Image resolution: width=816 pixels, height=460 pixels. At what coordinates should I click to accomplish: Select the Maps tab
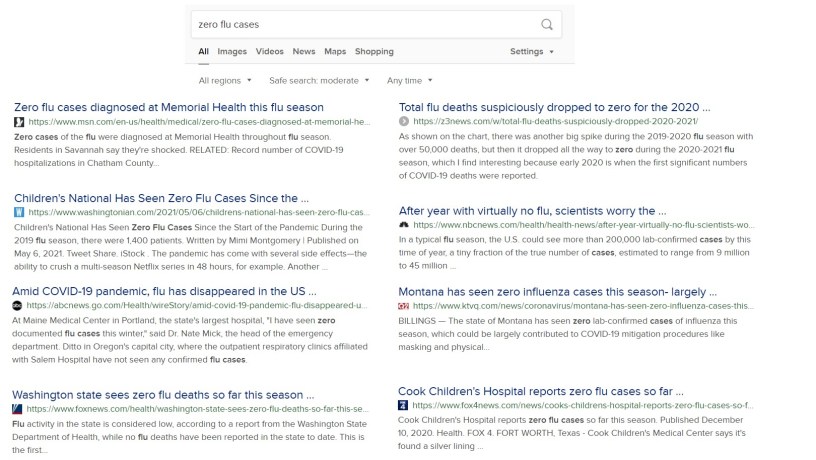point(335,51)
